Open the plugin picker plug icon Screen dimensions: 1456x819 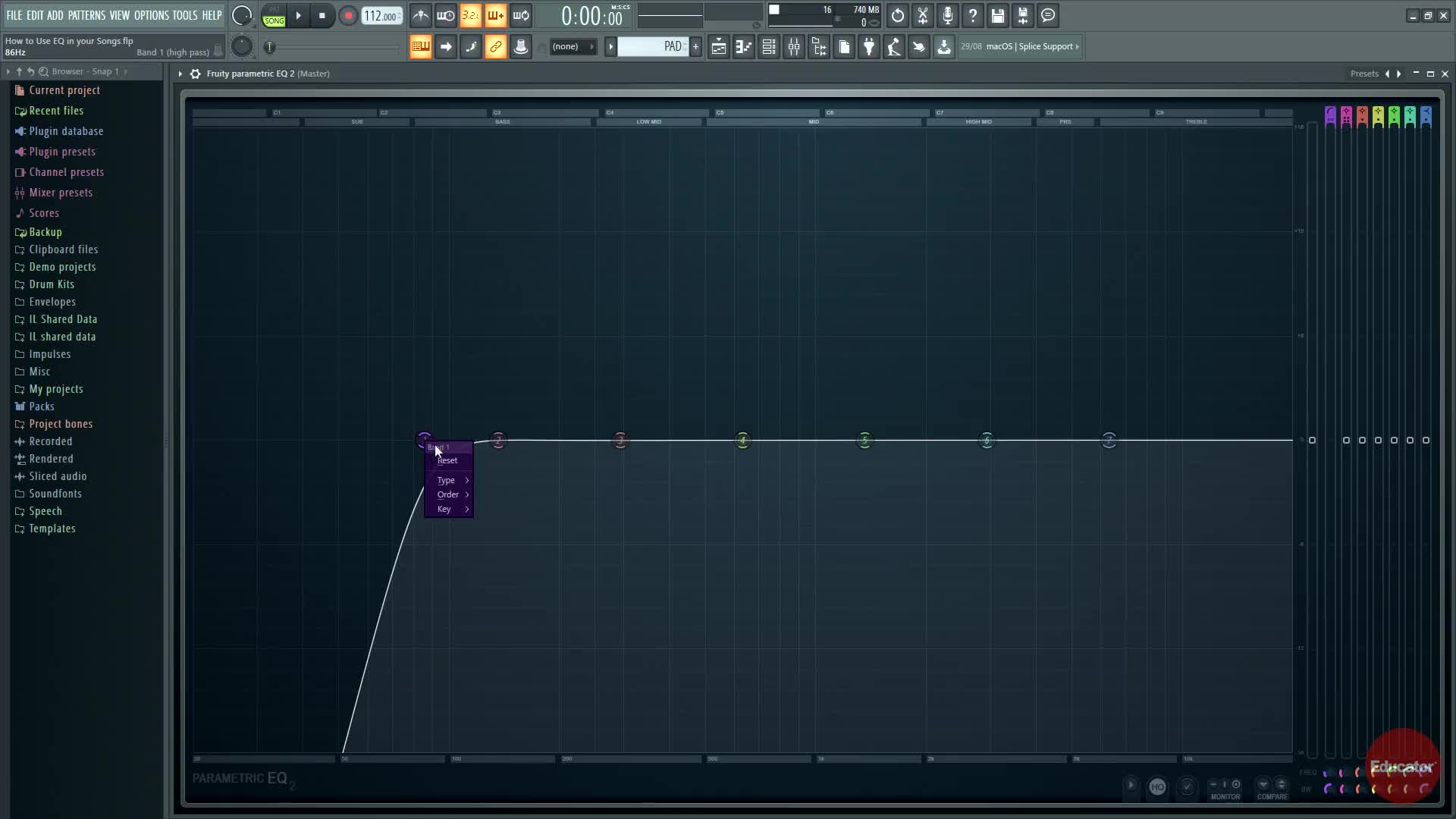869,47
